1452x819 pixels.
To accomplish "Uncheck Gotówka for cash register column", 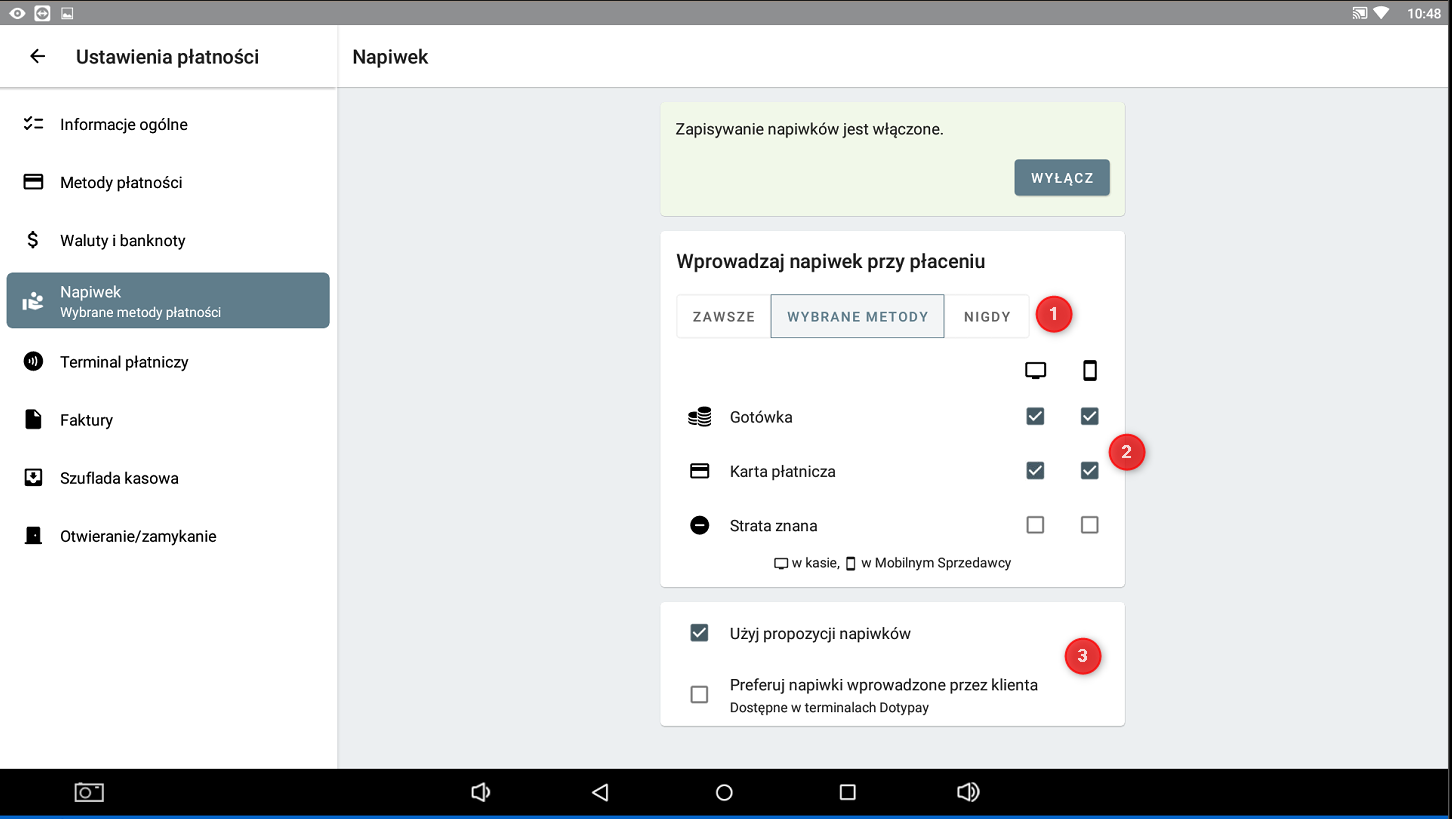I will pos(1035,417).
